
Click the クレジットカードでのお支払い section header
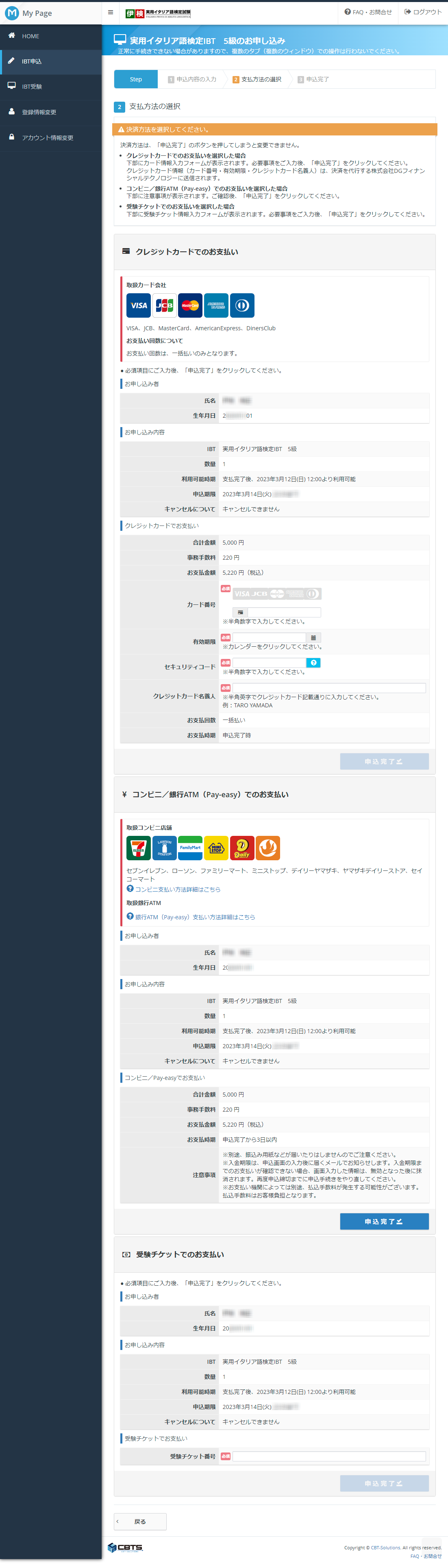point(274,252)
